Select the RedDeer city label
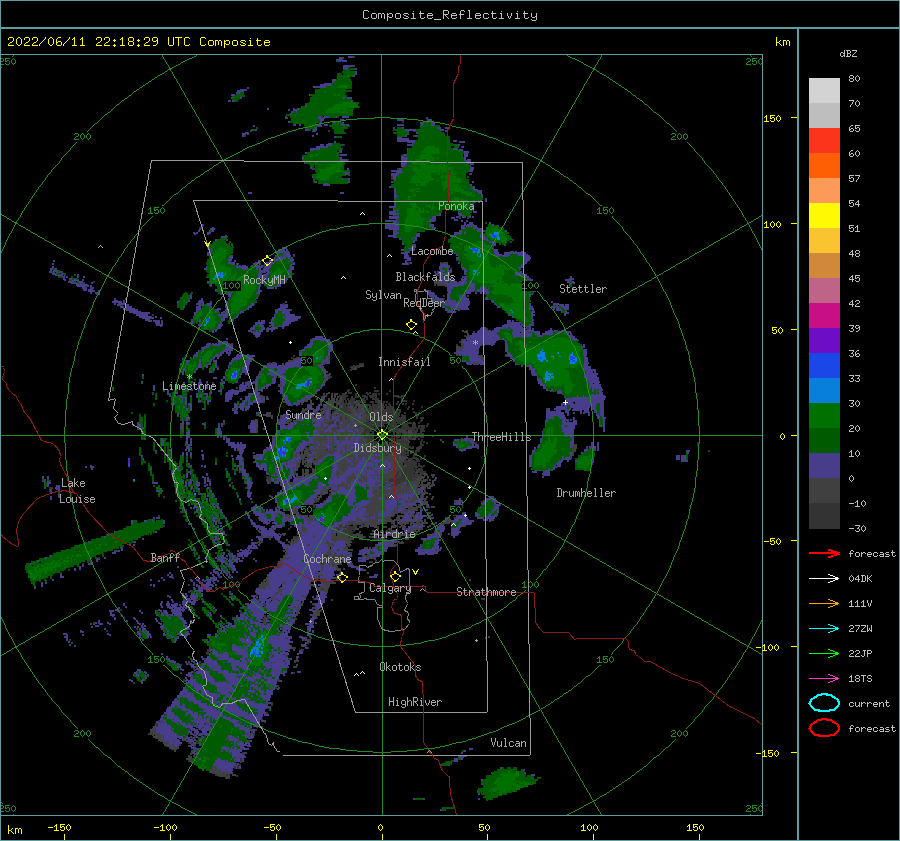This screenshot has width=900, height=841. [x=424, y=303]
